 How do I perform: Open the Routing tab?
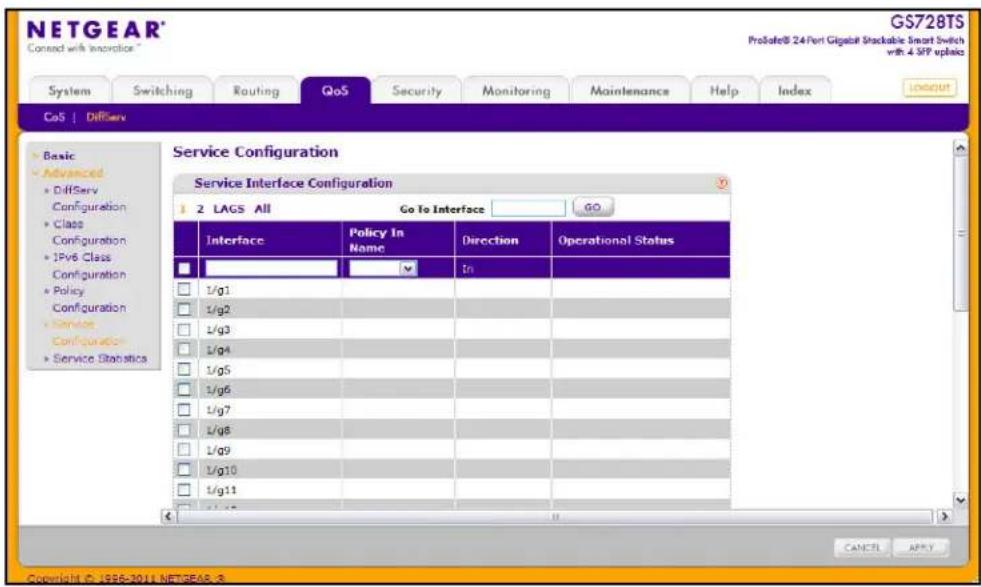tap(256, 91)
